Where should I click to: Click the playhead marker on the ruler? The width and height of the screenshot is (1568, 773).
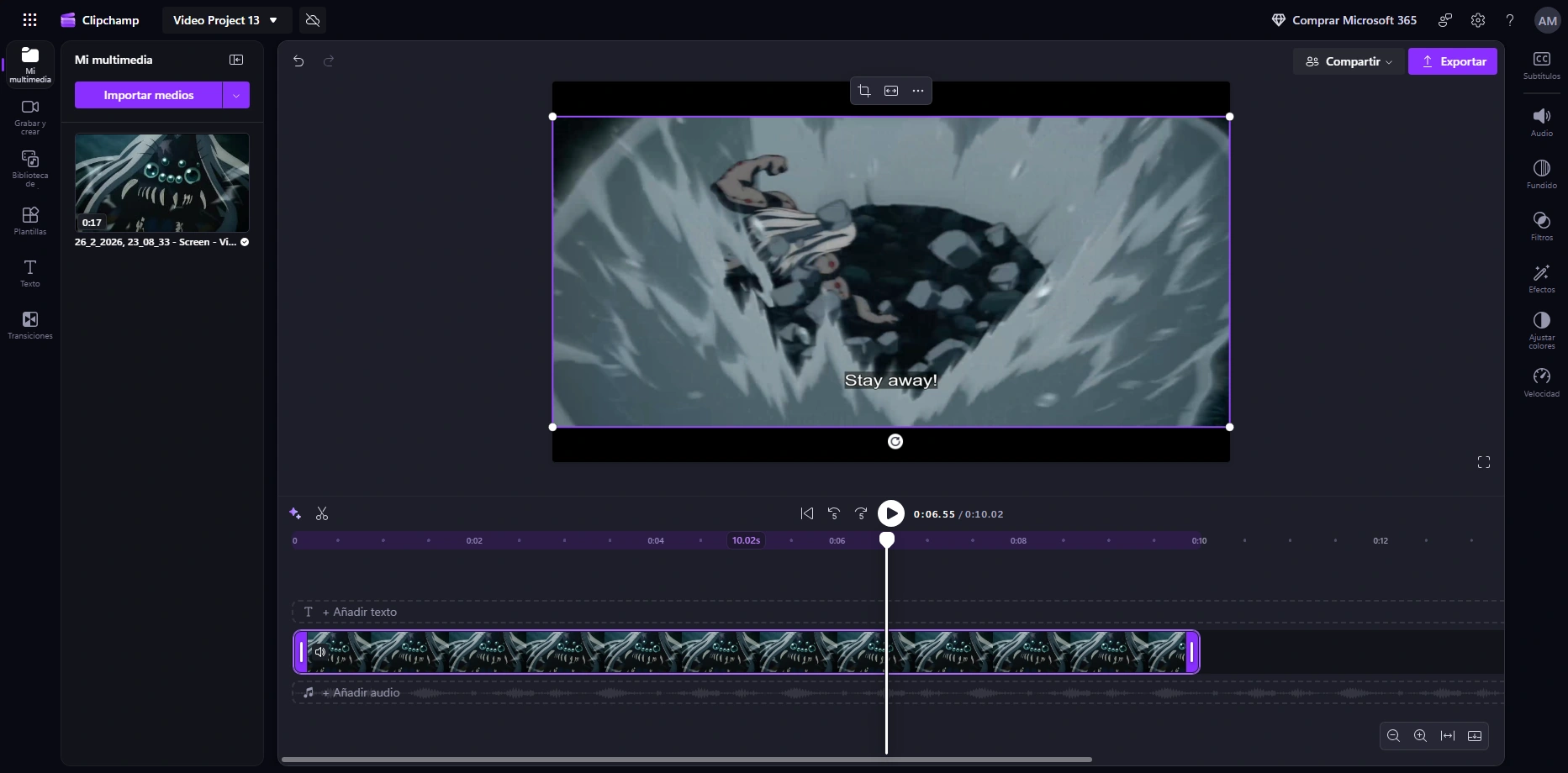[887, 539]
